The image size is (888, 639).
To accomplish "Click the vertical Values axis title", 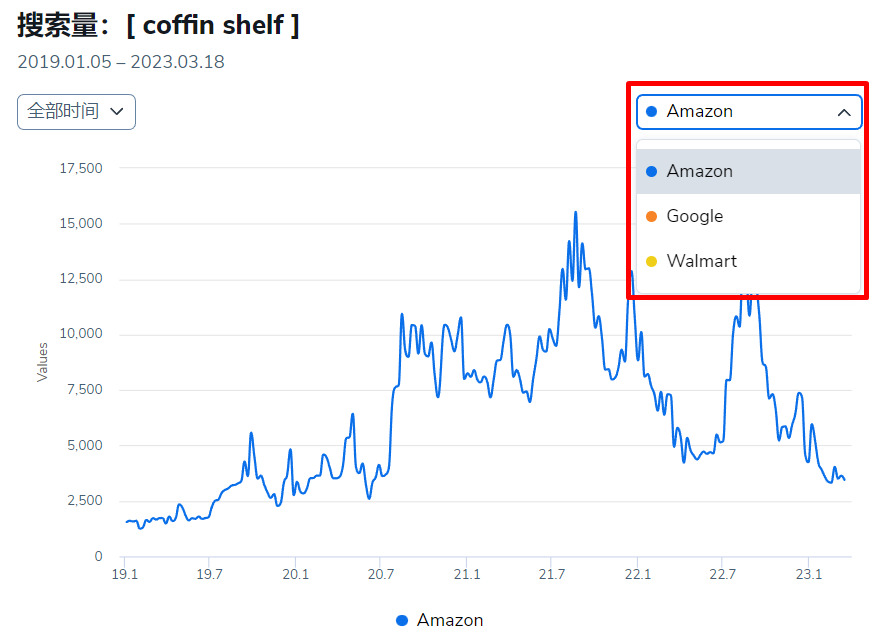I will pyautogui.click(x=42, y=362).
